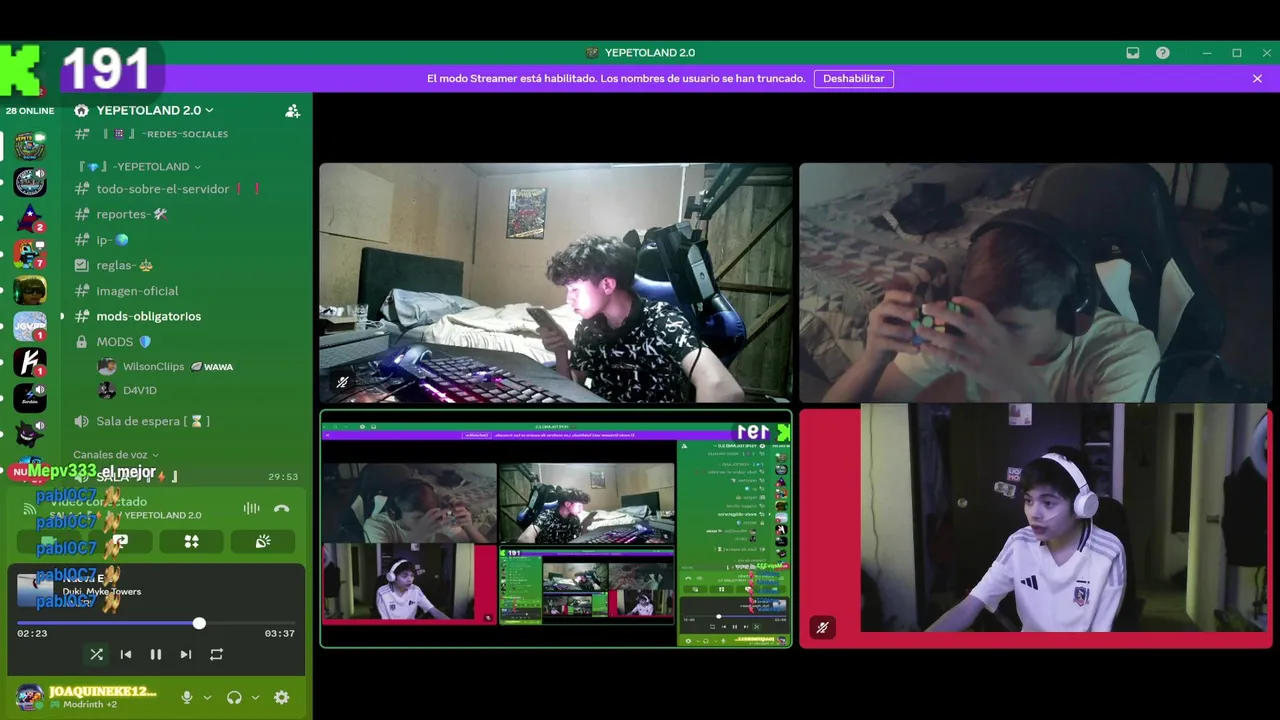Open the Discord help question mark icon
The width and height of the screenshot is (1280, 720).
tap(1163, 53)
